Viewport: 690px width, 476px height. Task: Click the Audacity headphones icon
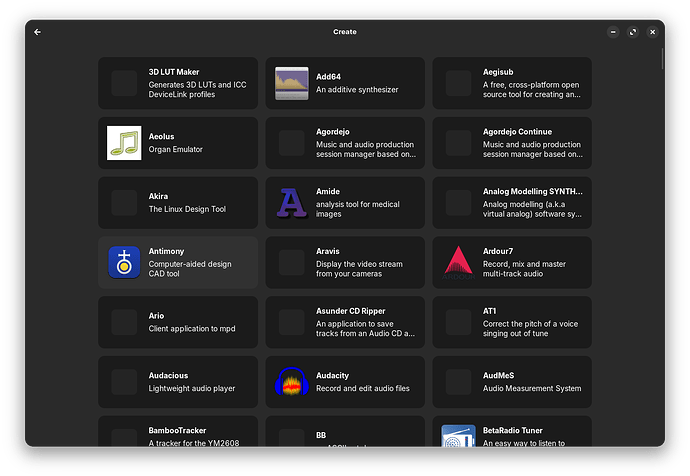tap(291, 381)
